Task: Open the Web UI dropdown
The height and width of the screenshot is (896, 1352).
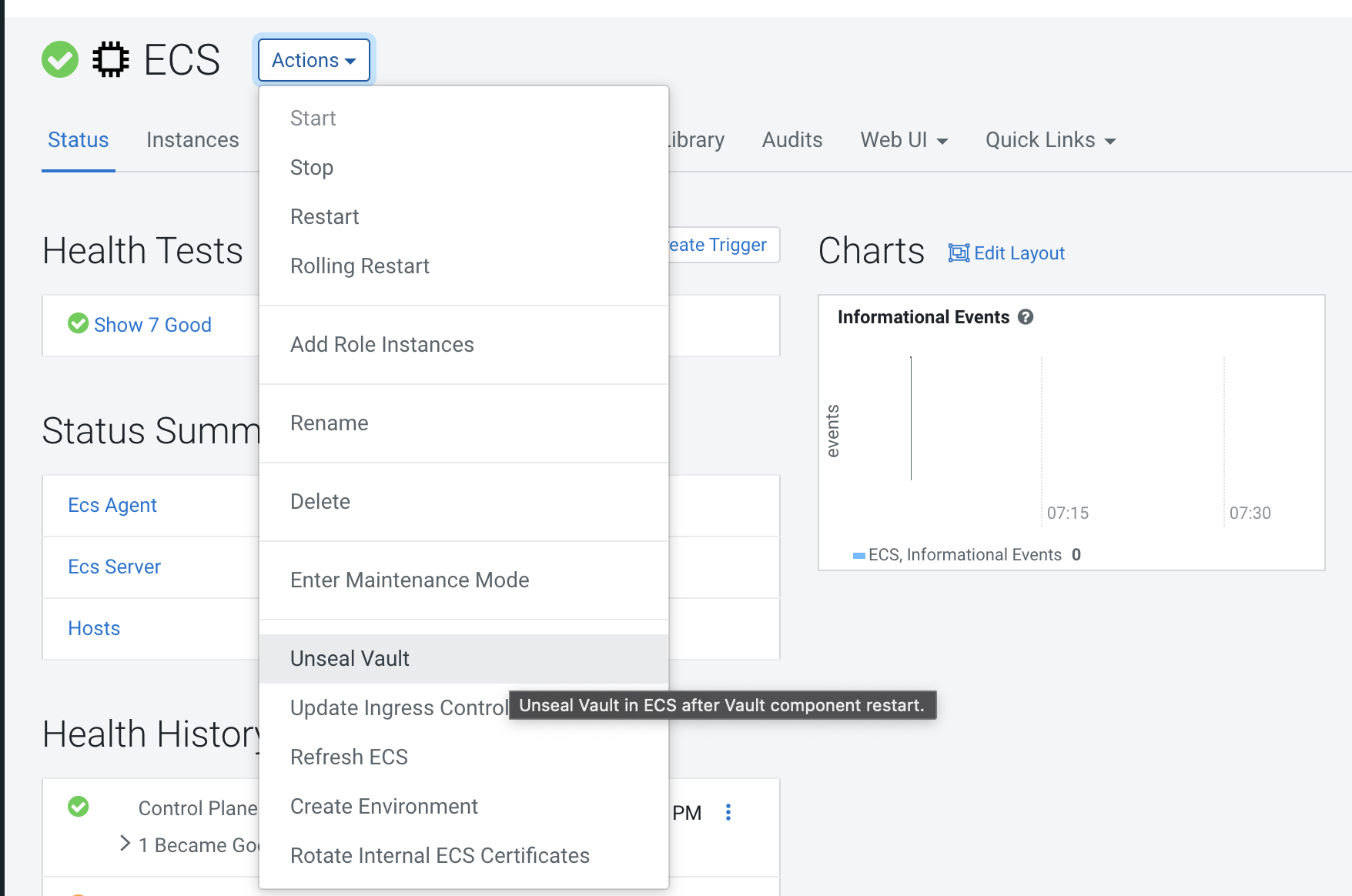Action: click(904, 140)
